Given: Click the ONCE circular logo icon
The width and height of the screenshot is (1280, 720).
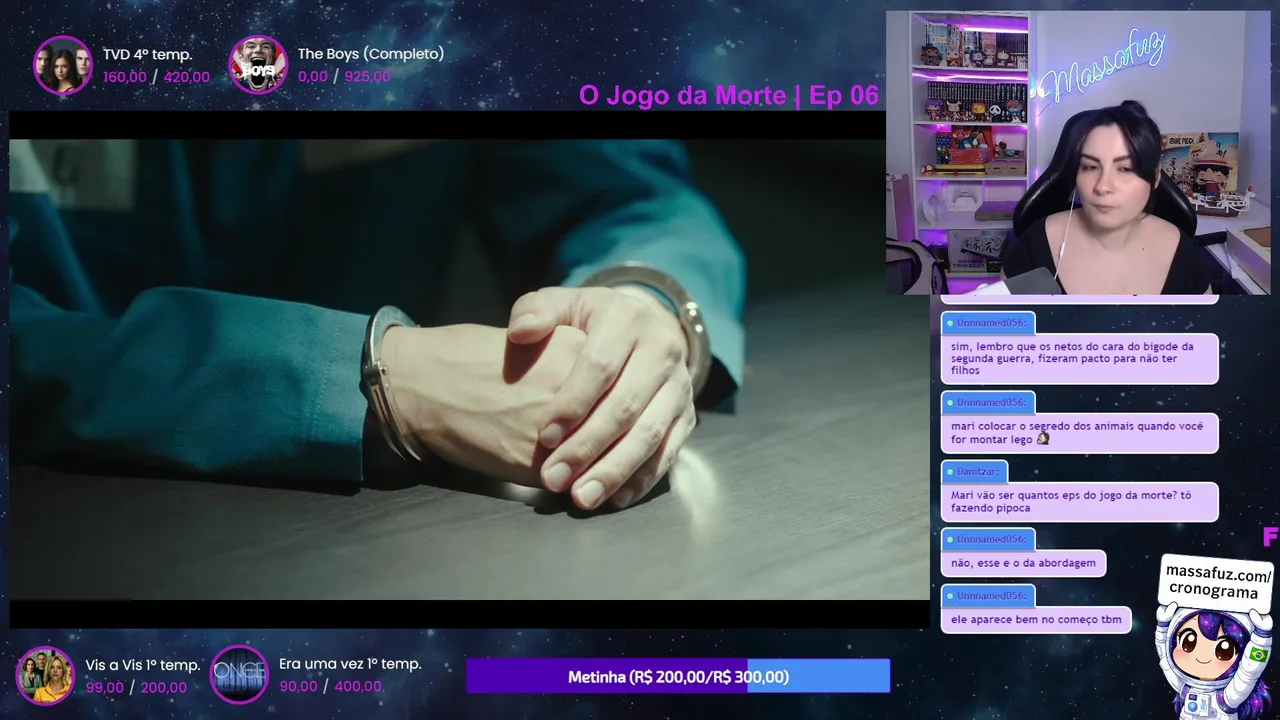Looking at the screenshot, I should pyautogui.click(x=239, y=675).
